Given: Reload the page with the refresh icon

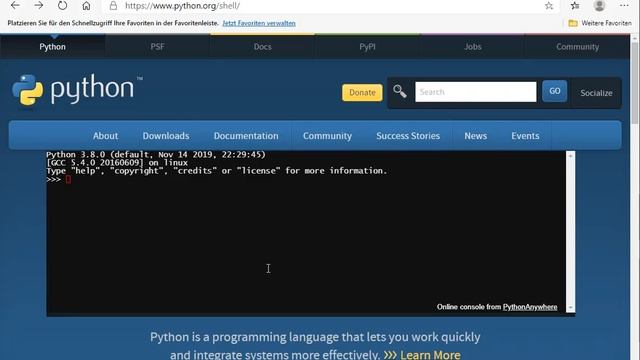Looking at the screenshot, I should [62, 5].
